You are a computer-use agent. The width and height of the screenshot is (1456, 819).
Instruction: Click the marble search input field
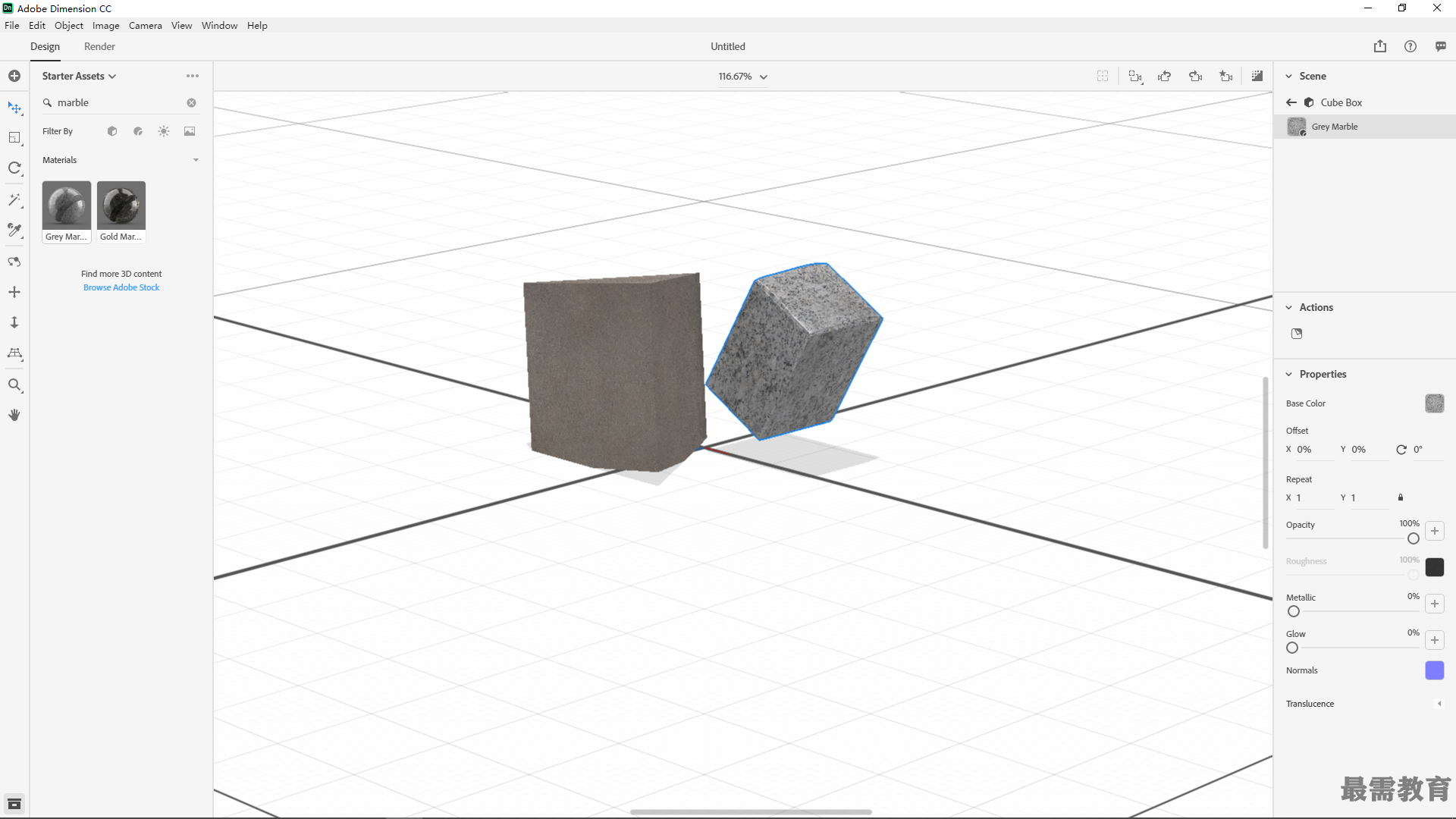click(119, 102)
